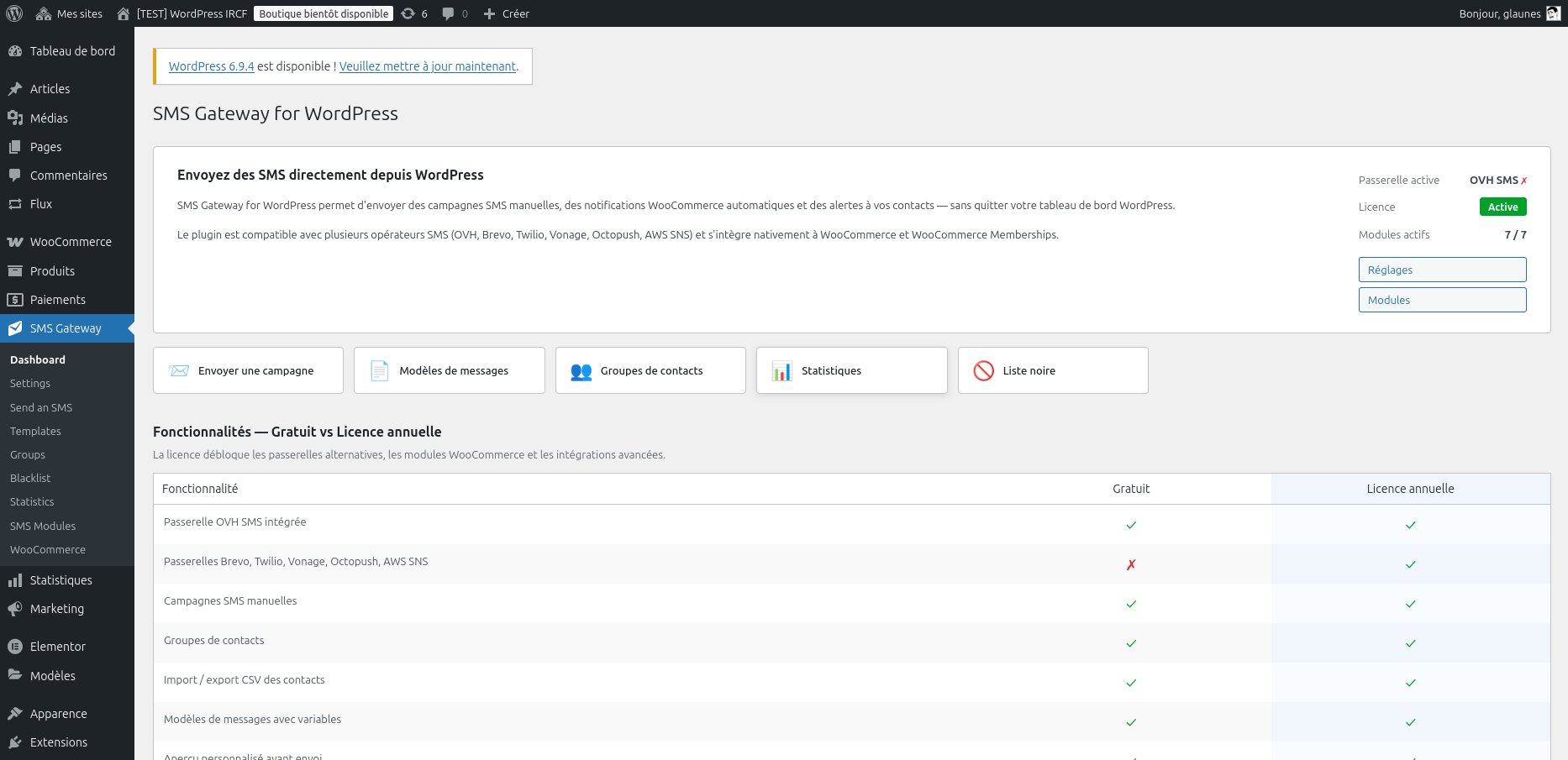Click the user avatar next to Bonjour, glaunes
The image size is (1568, 760).
(x=1553, y=13)
